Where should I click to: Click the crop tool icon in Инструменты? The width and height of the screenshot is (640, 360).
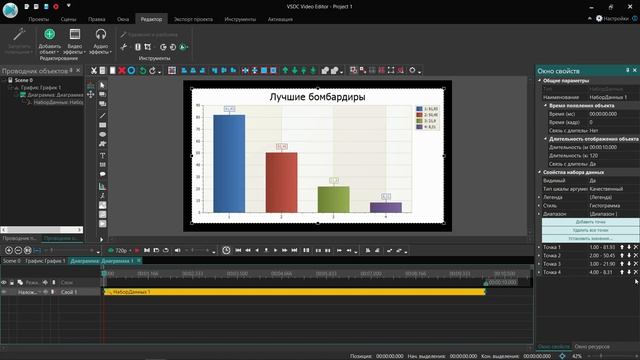[148, 47]
